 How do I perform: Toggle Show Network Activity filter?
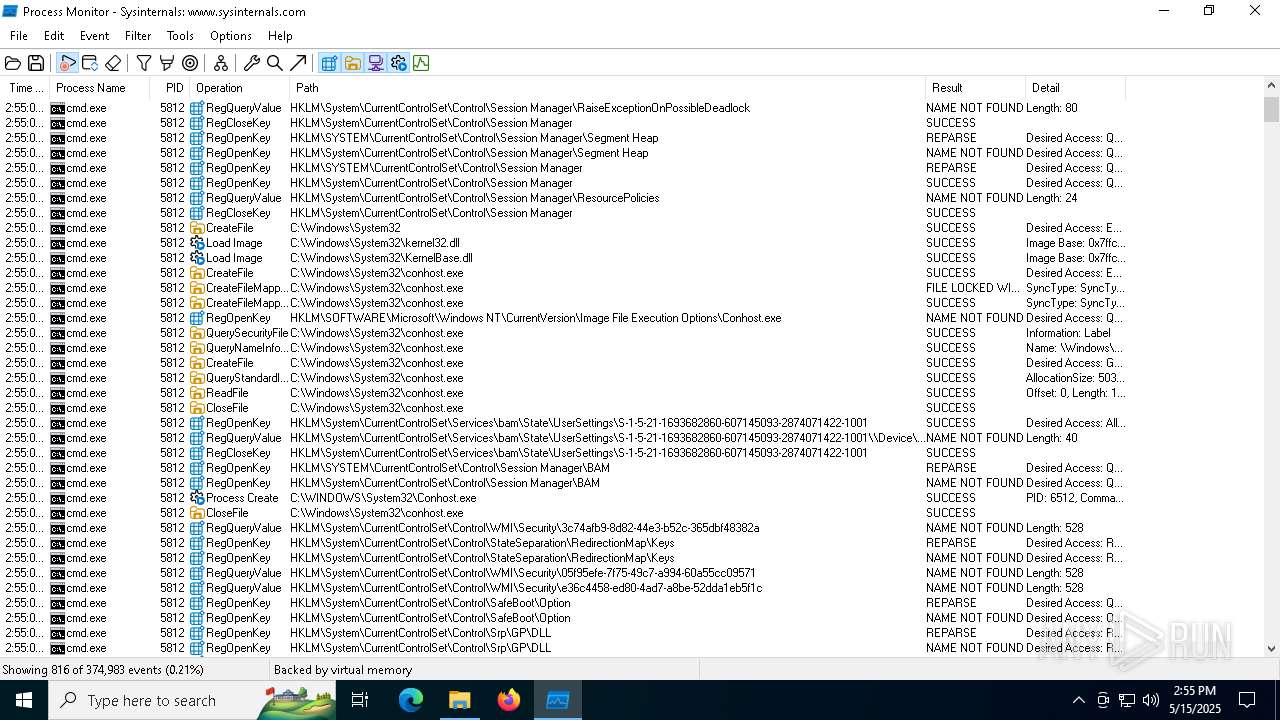coord(375,63)
